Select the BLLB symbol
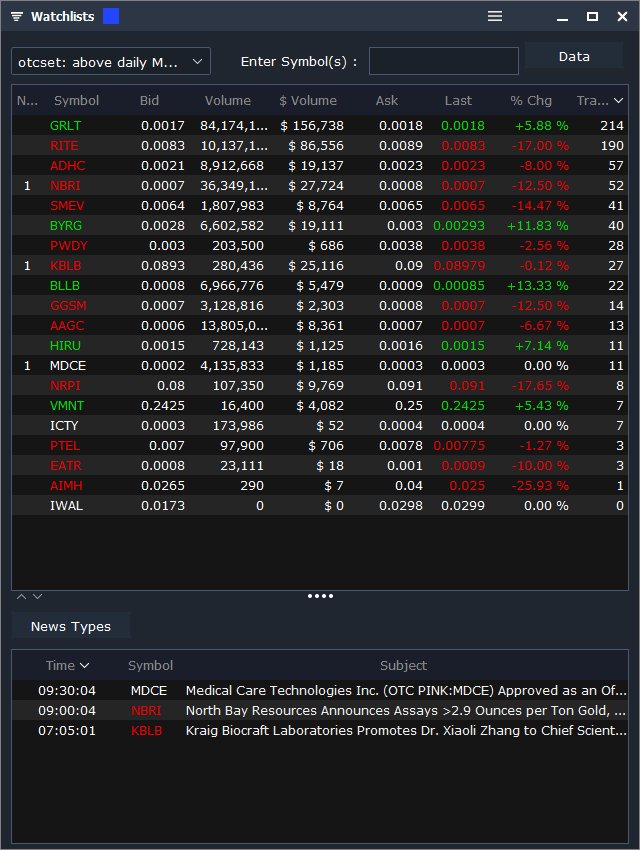This screenshot has height=850, width=640. coord(64,286)
